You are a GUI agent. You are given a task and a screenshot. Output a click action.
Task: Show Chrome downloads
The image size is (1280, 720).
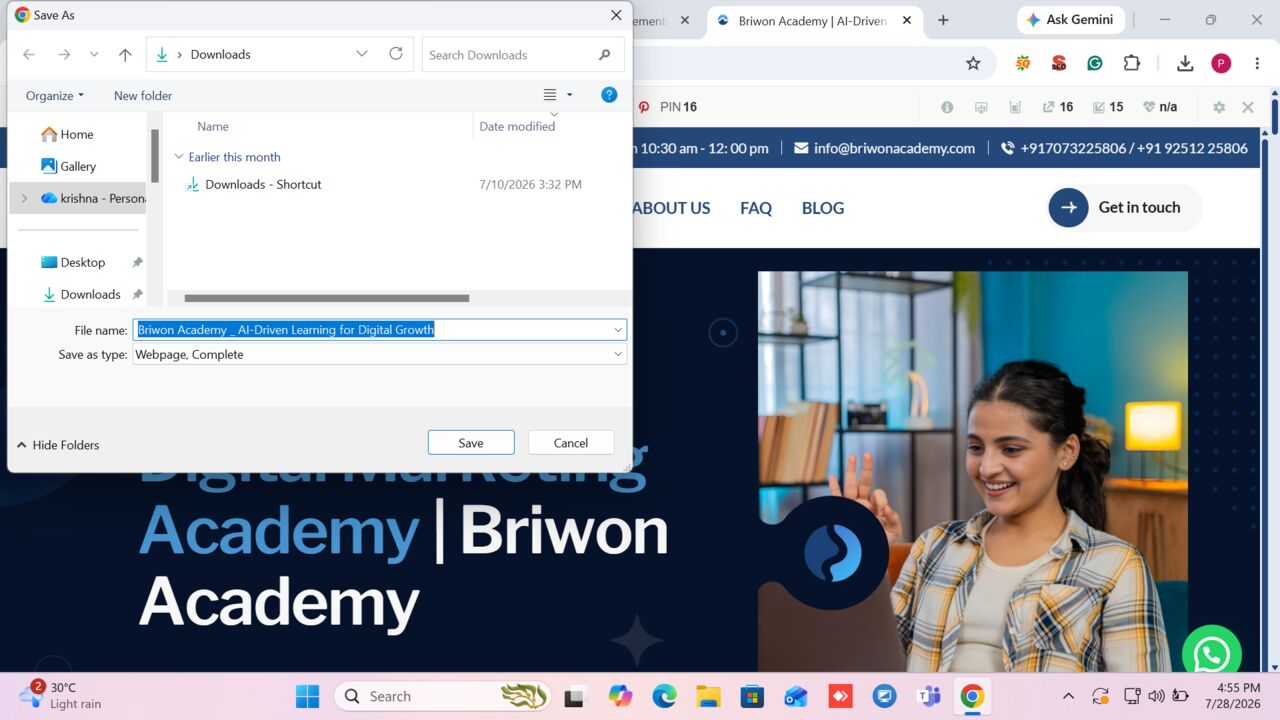[x=1185, y=63]
